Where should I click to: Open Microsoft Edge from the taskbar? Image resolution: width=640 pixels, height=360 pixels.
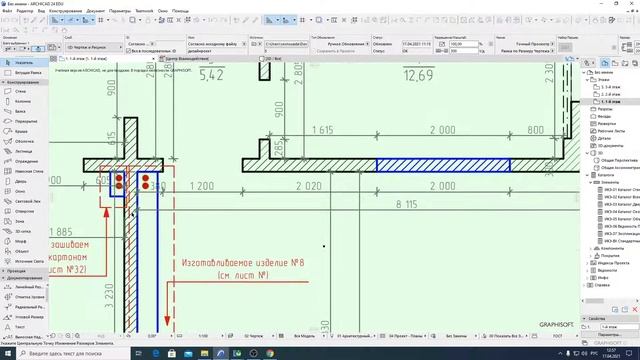click(x=156, y=353)
